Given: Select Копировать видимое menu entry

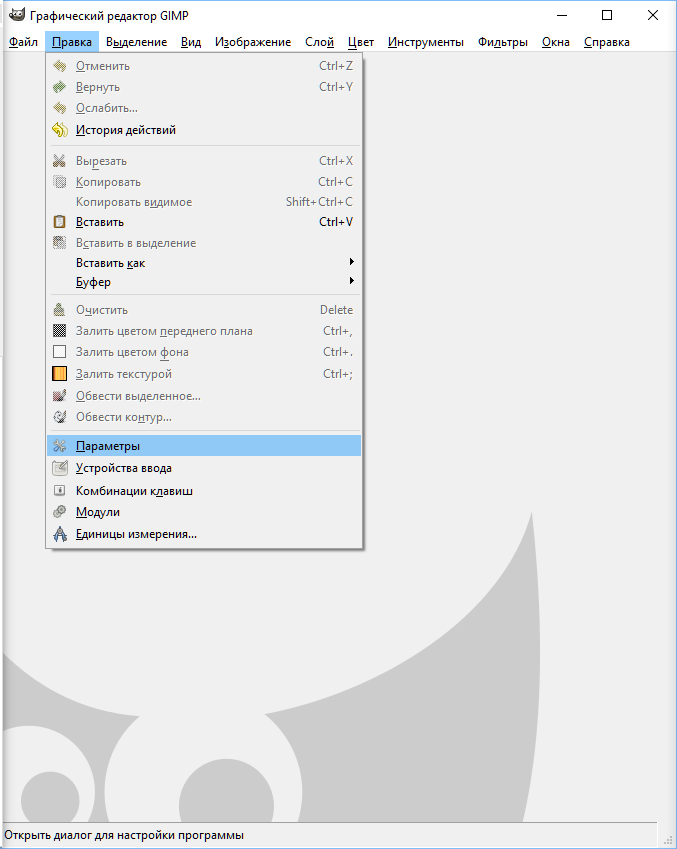Looking at the screenshot, I should [204, 202].
